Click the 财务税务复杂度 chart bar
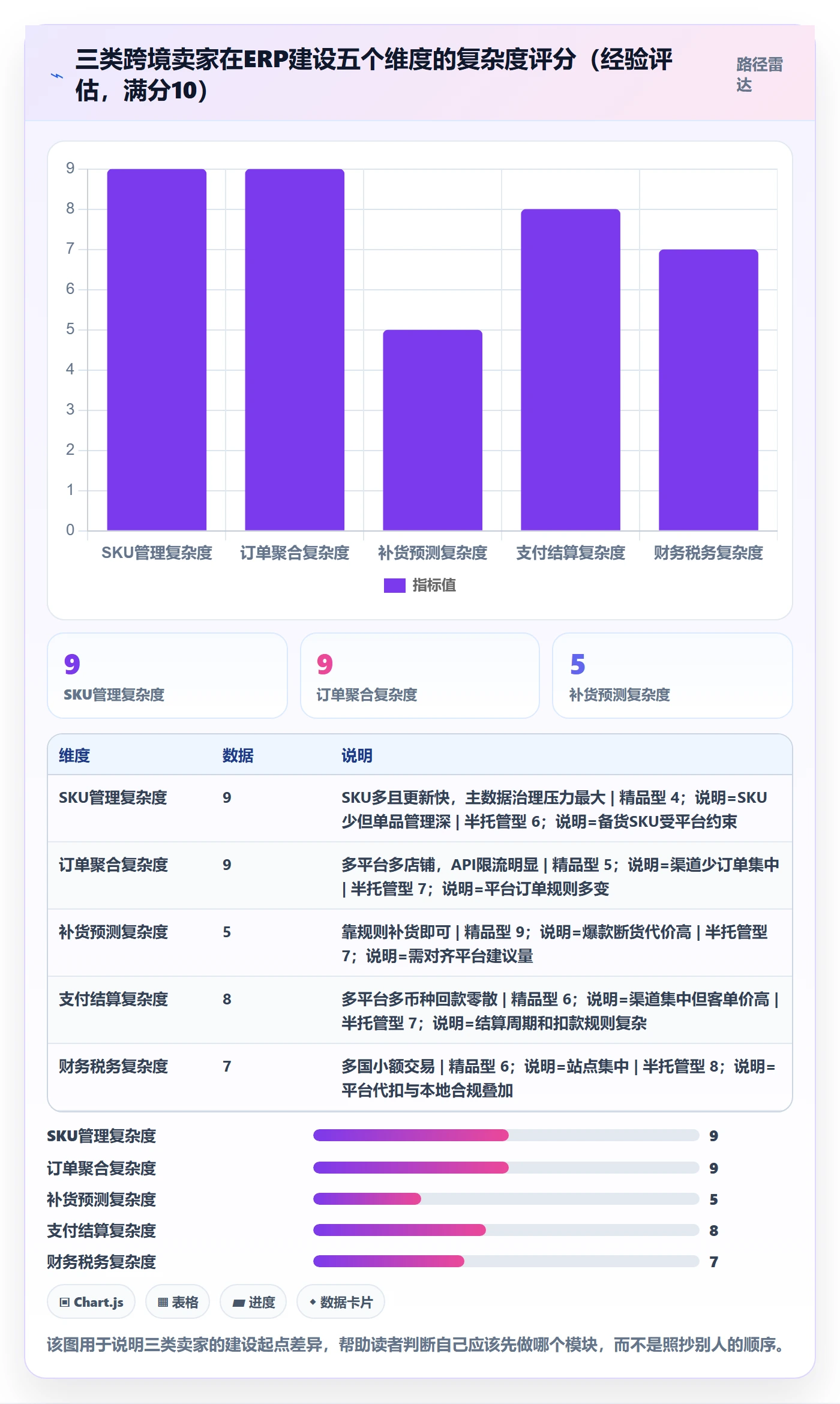 pos(709,390)
